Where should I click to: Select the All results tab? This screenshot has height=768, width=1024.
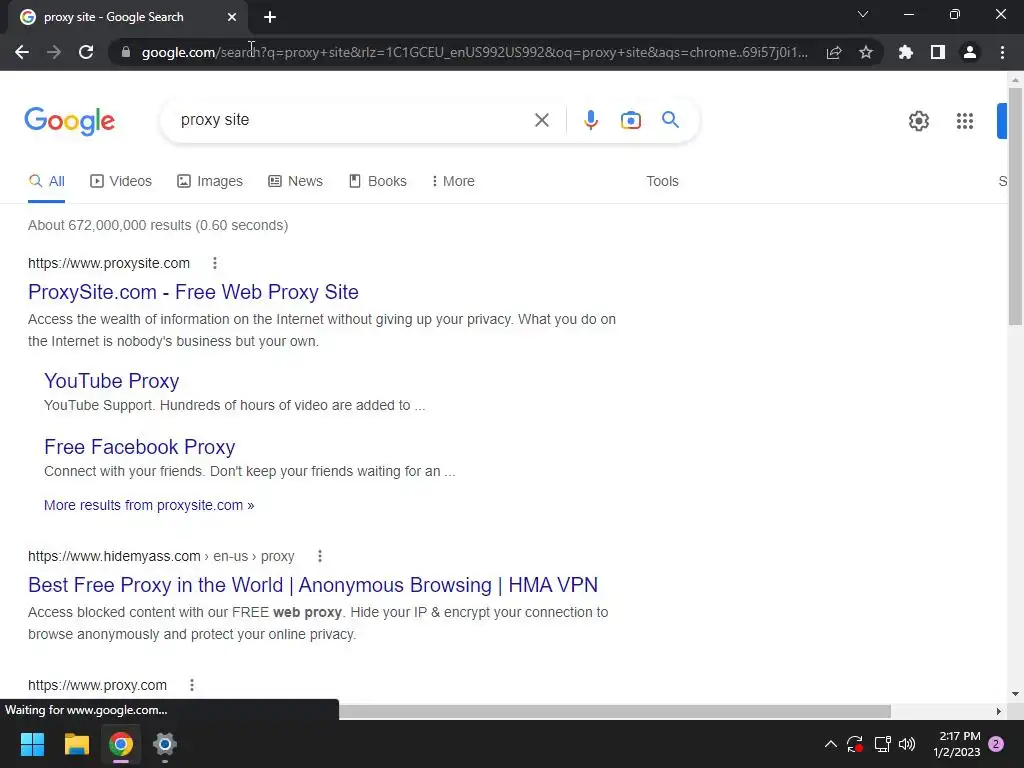[x=46, y=181]
